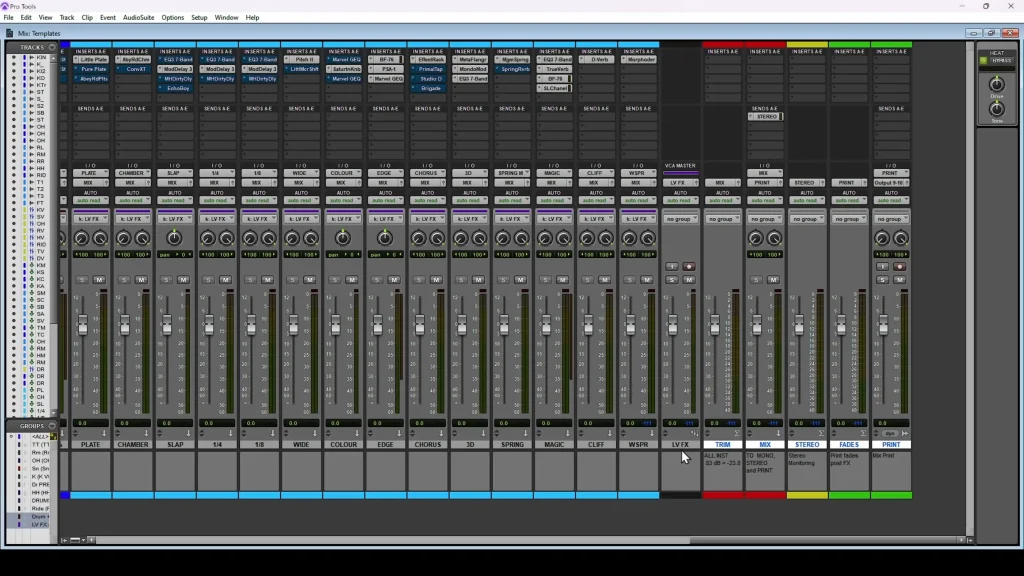1024x576 pixels.
Task: Click the left pan knob on PLATE
Action: (82, 238)
